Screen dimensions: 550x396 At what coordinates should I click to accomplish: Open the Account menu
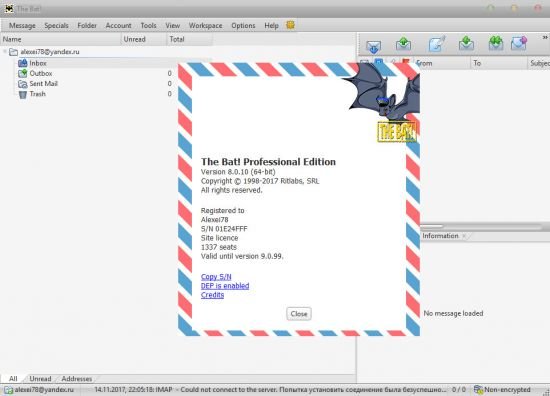119,26
